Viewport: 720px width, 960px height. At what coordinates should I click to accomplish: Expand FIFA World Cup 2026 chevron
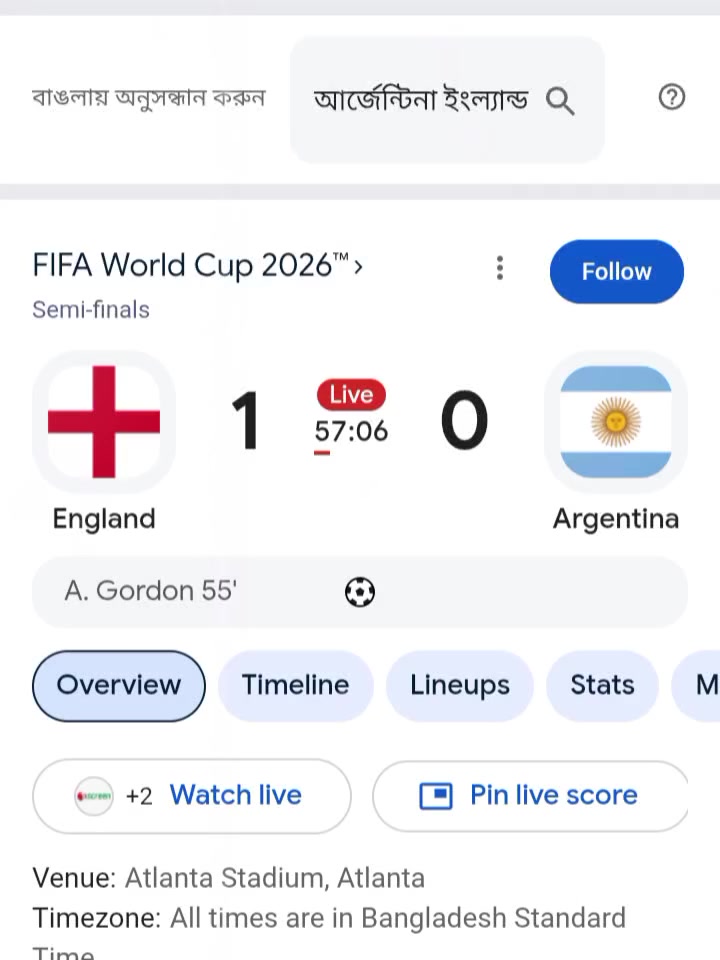point(358,267)
